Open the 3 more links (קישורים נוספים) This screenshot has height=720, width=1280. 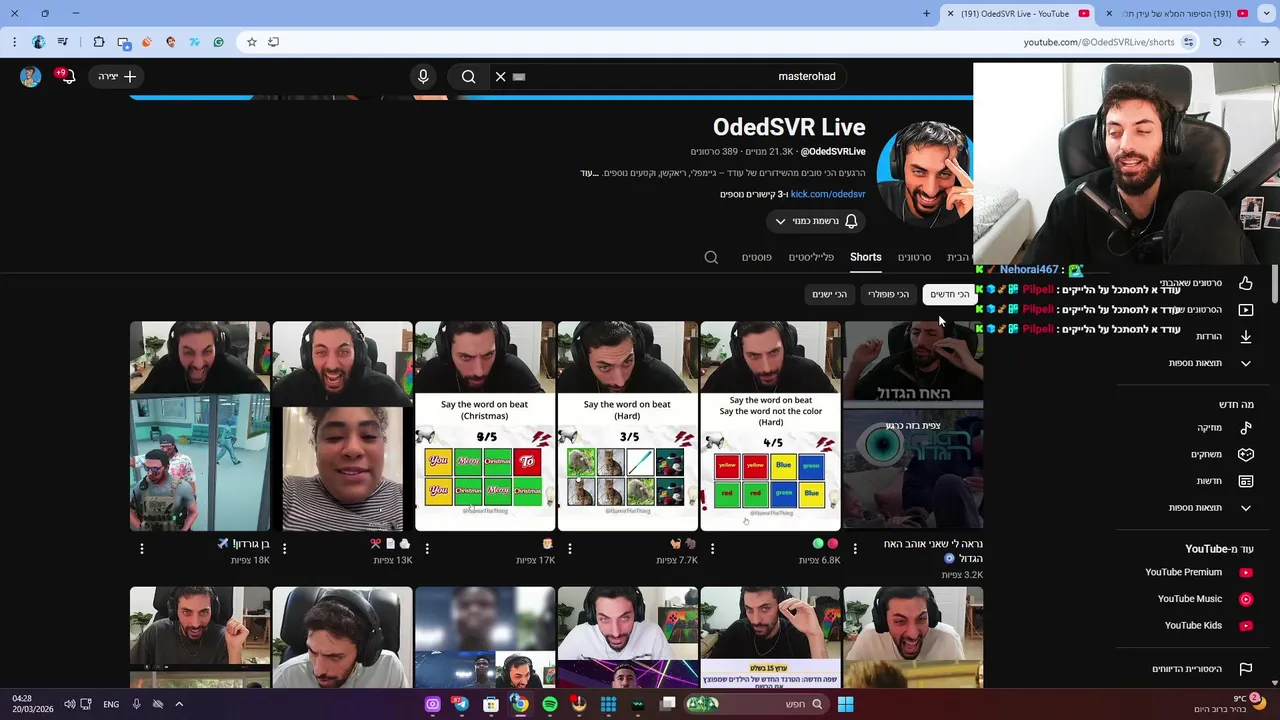[x=753, y=194]
